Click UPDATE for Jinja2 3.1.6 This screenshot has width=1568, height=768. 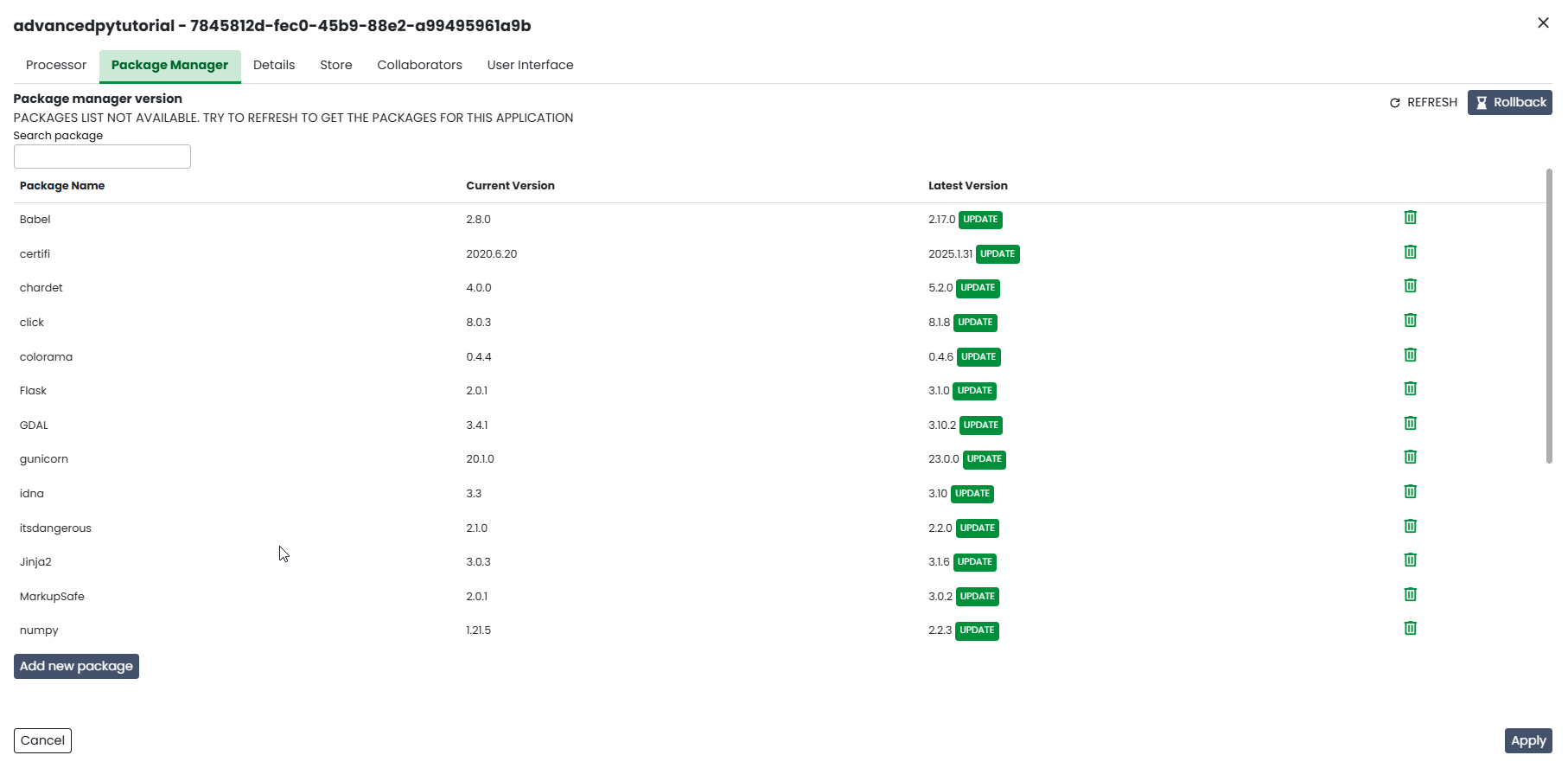coord(975,562)
